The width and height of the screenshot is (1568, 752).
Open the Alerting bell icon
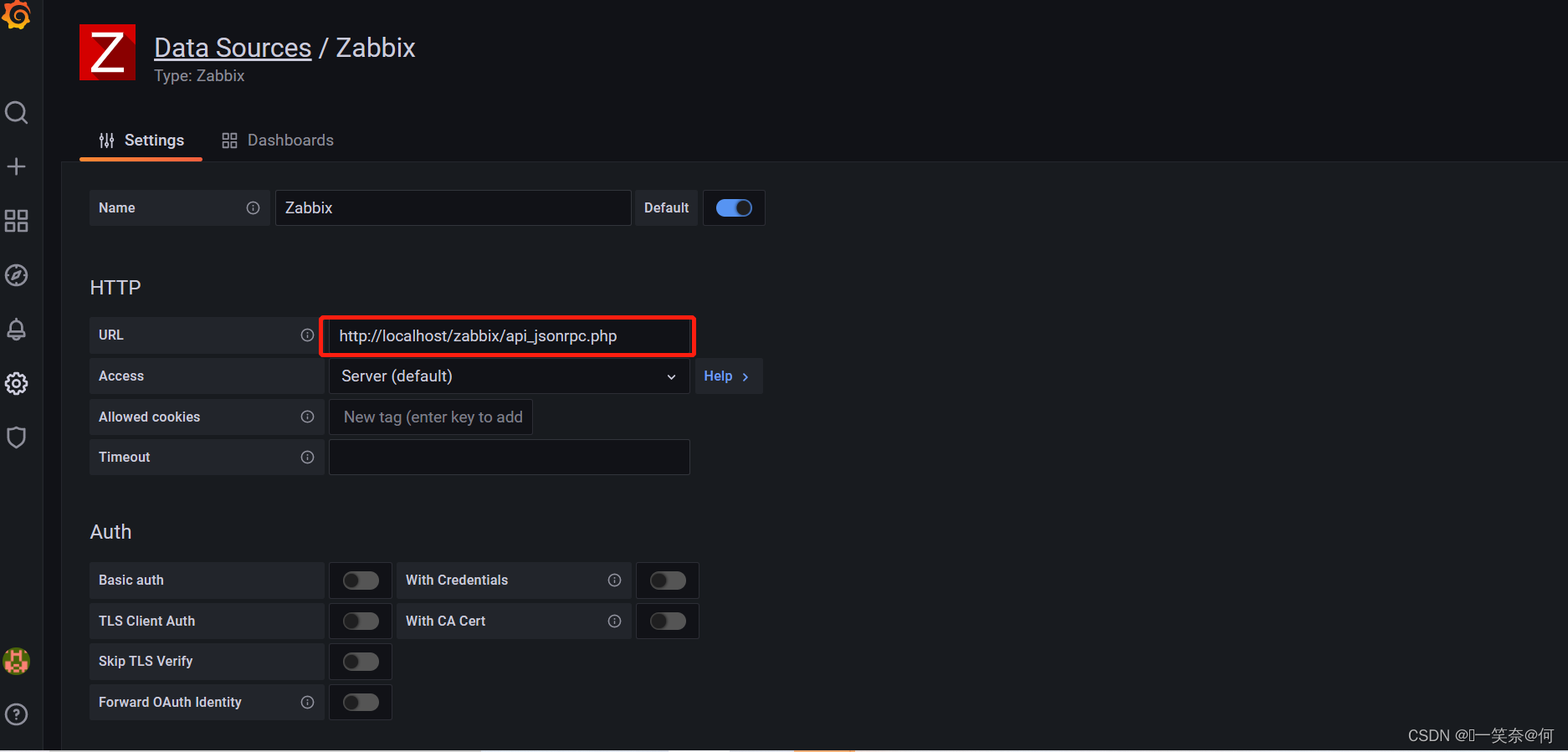17,330
